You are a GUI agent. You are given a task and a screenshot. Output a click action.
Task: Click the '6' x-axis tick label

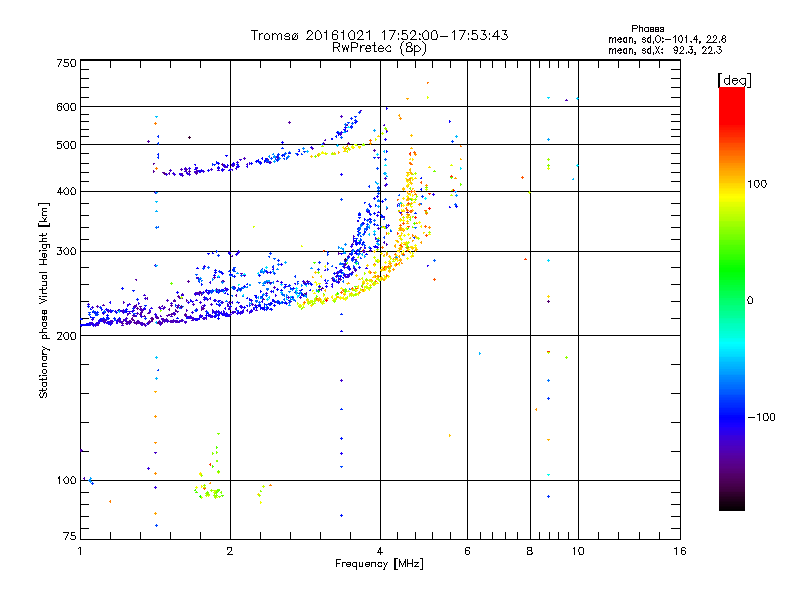pyautogui.click(x=467, y=551)
